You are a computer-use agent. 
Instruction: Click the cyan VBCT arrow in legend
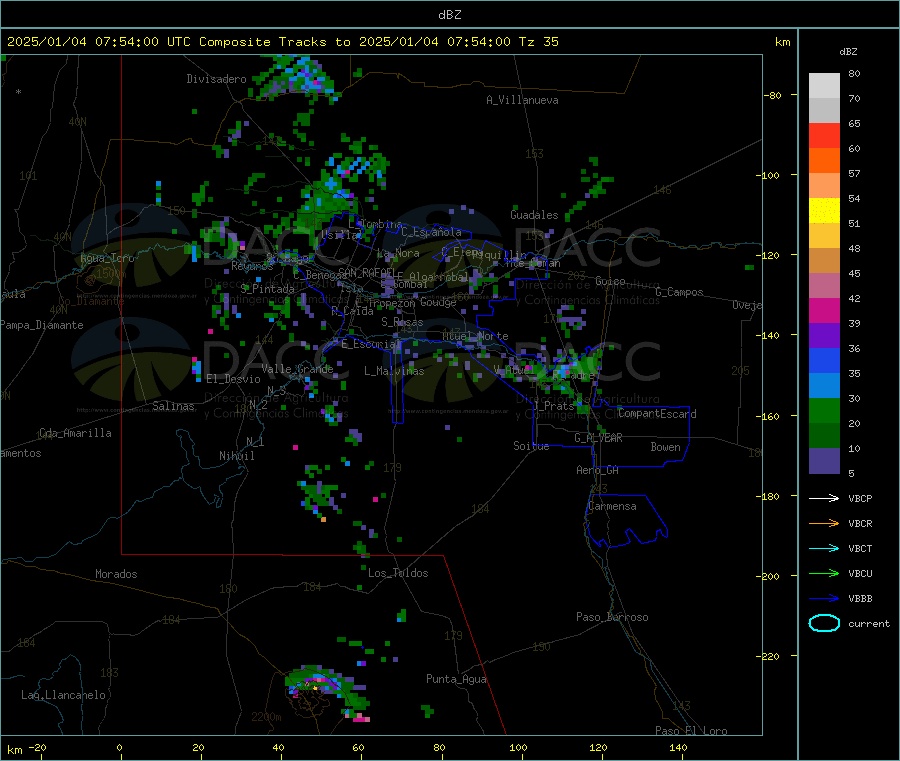[824, 549]
